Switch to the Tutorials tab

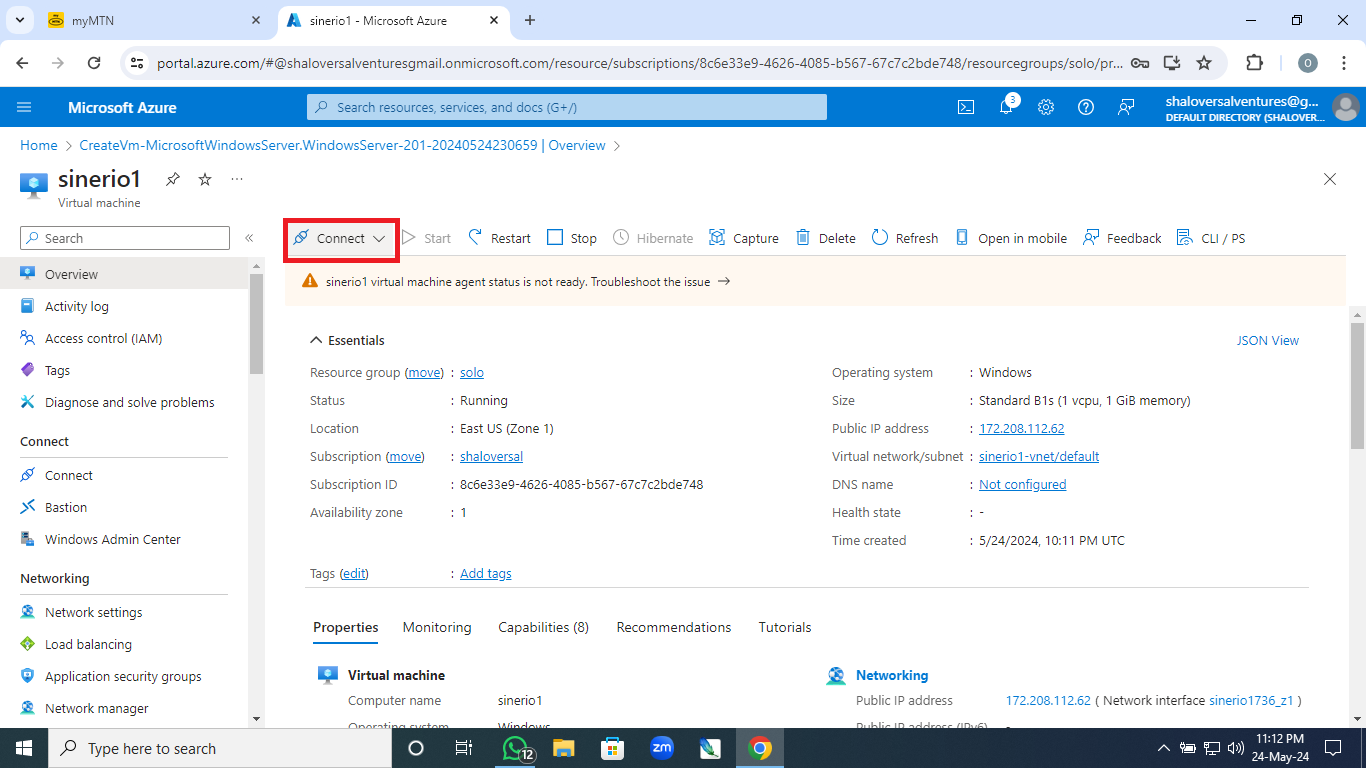(x=785, y=627)
